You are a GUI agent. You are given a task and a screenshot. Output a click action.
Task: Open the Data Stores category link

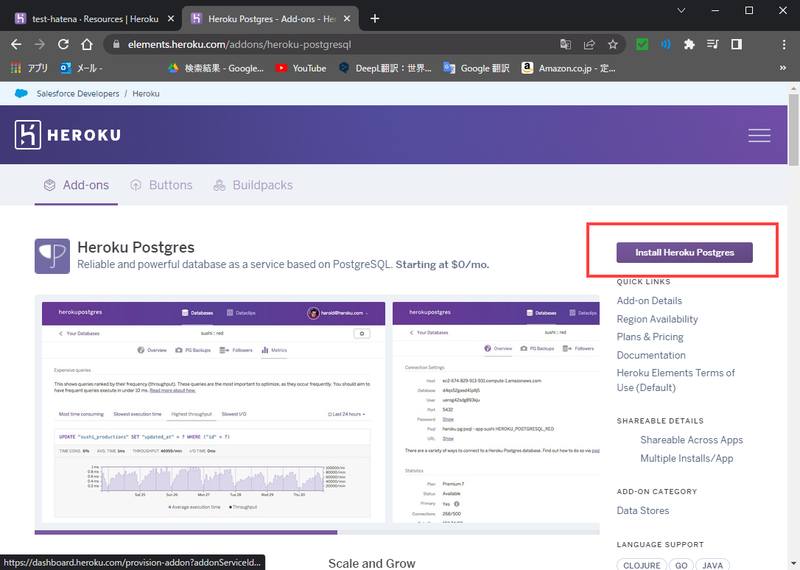[643, 510]
